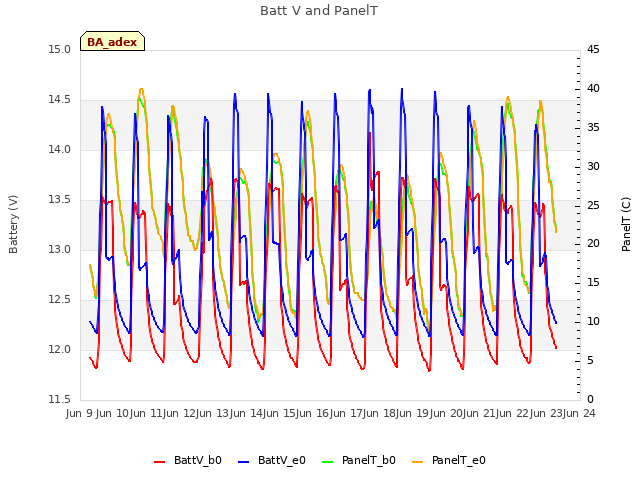Click the BattV_e0 legend label
Screen dimensions: 640x480
pyautogui.click(x=282, y=460)
